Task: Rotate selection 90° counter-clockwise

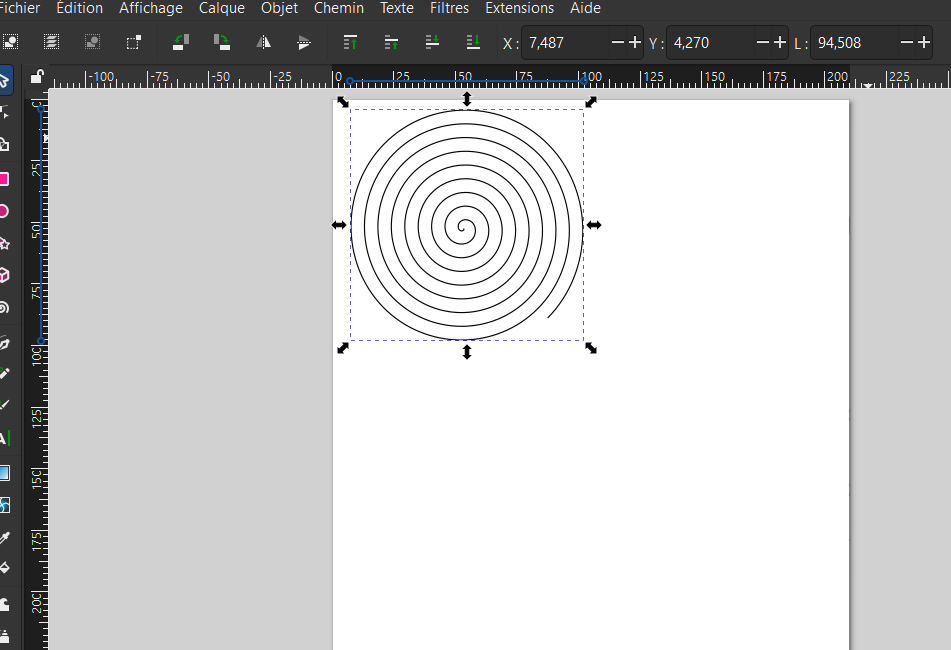Action: click(x=180, y=43)
